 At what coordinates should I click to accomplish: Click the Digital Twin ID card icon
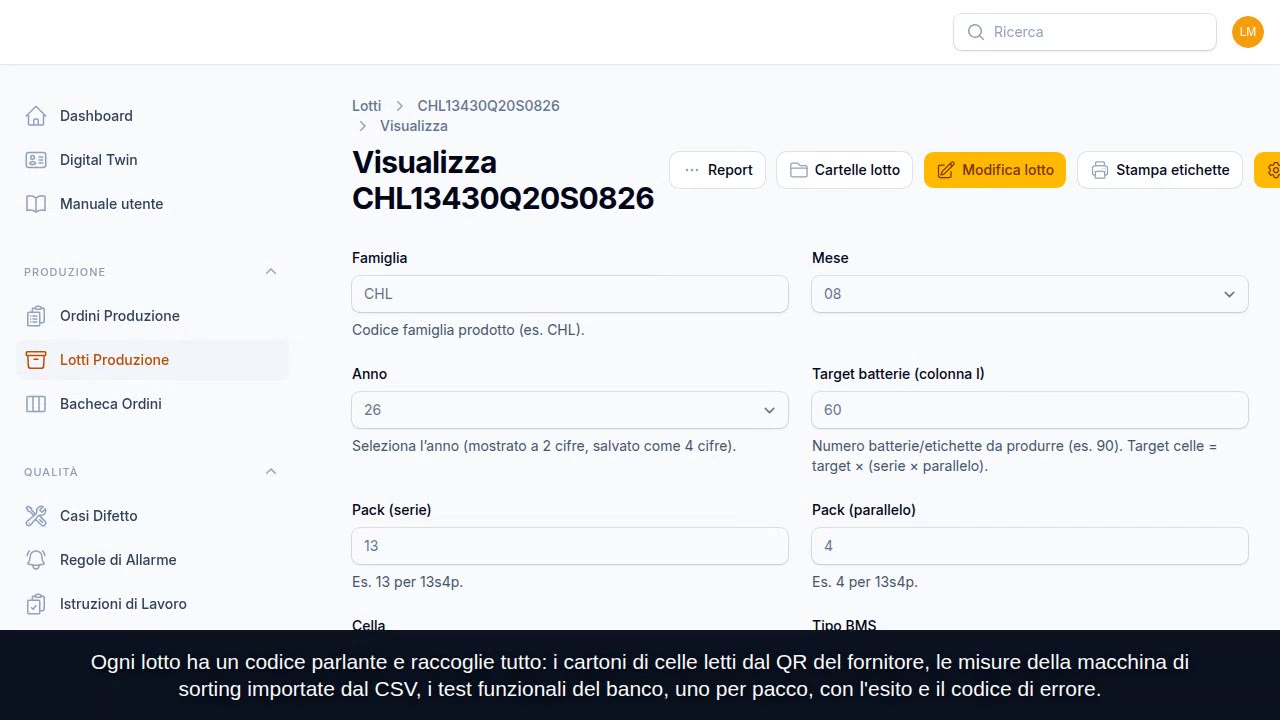tap(36, 160)
